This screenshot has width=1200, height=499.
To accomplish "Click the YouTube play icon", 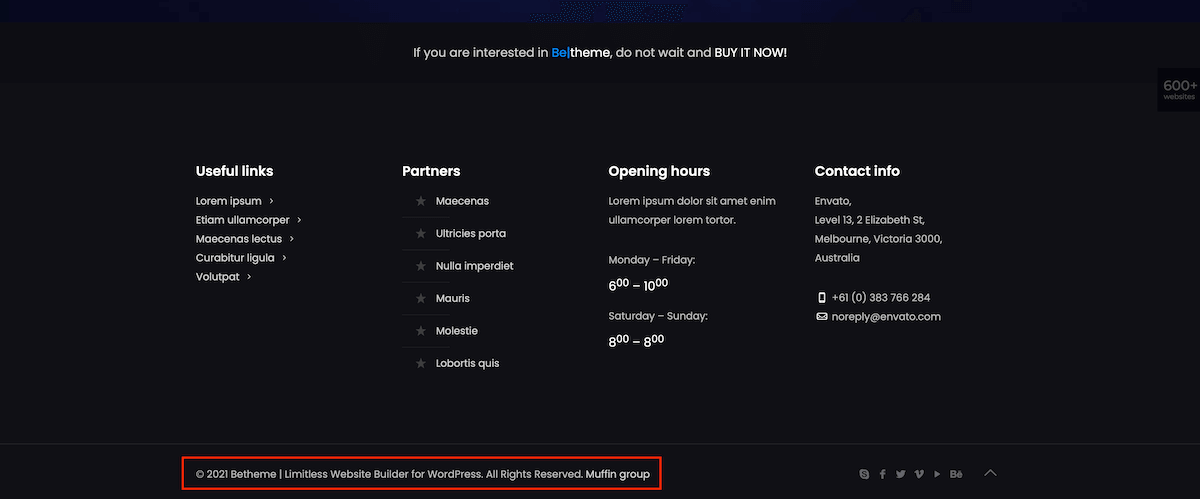I will click(x=937, y=474).
